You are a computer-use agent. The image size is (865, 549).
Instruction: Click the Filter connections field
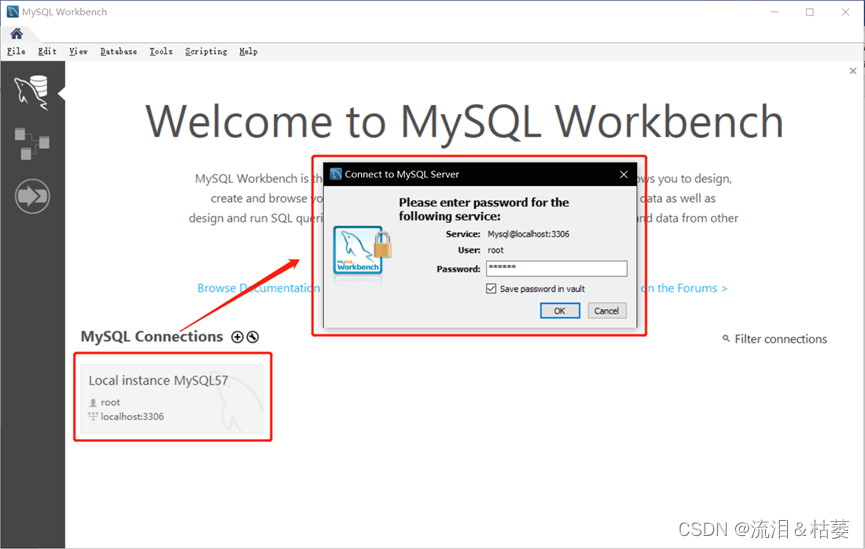tap(780, 339)
